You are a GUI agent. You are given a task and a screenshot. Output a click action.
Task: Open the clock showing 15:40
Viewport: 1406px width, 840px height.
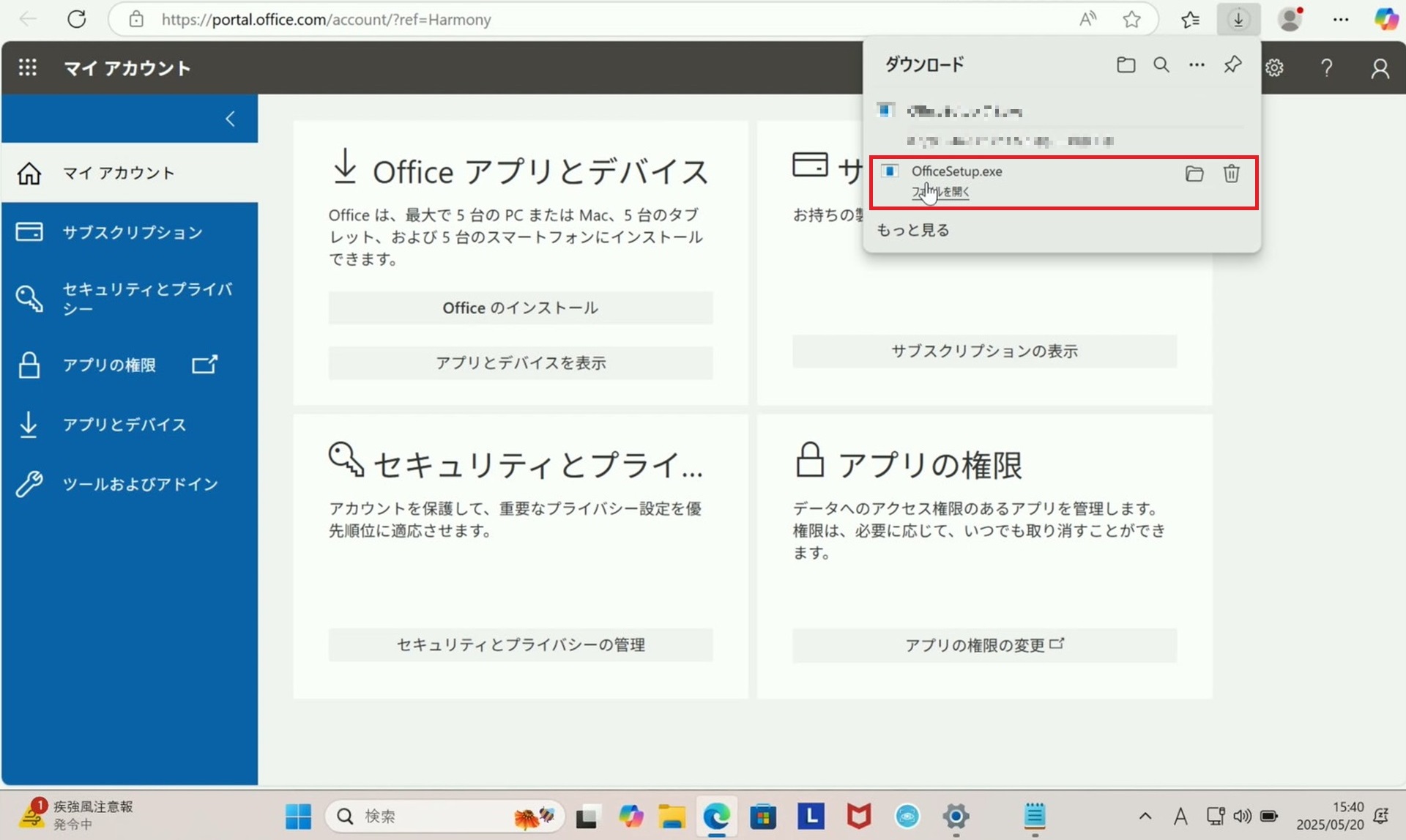(1330, 816)
